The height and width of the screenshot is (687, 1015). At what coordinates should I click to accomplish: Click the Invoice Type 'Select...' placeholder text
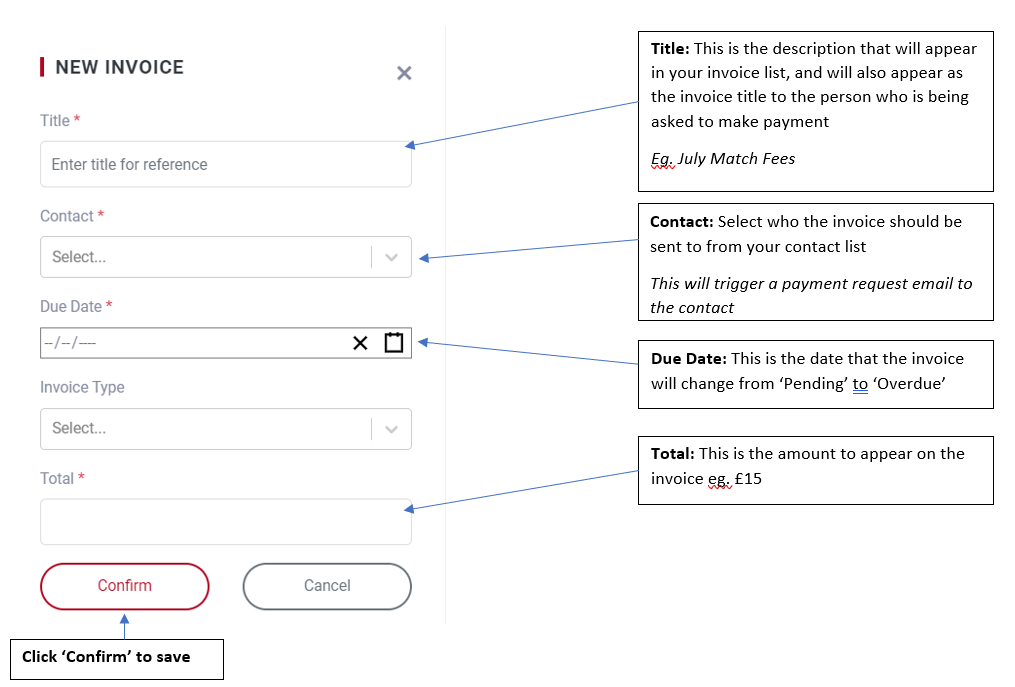pyautogui.click(x=79, y=428)
